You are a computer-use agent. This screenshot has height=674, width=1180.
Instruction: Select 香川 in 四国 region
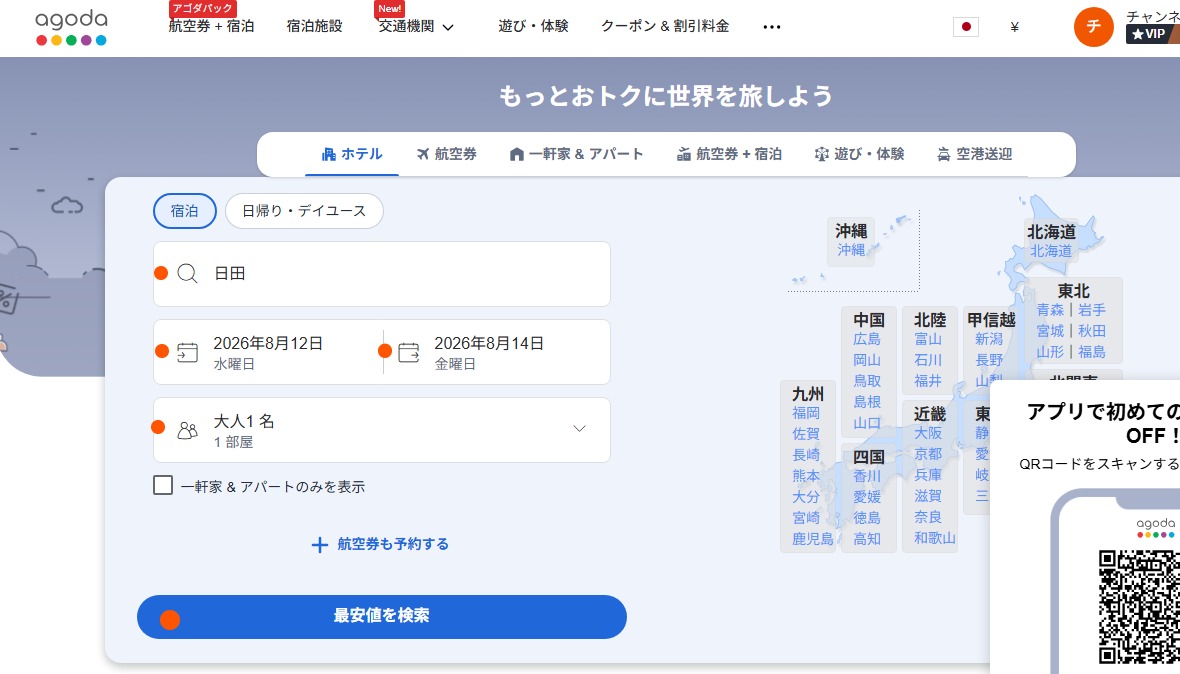pos(867,476)
